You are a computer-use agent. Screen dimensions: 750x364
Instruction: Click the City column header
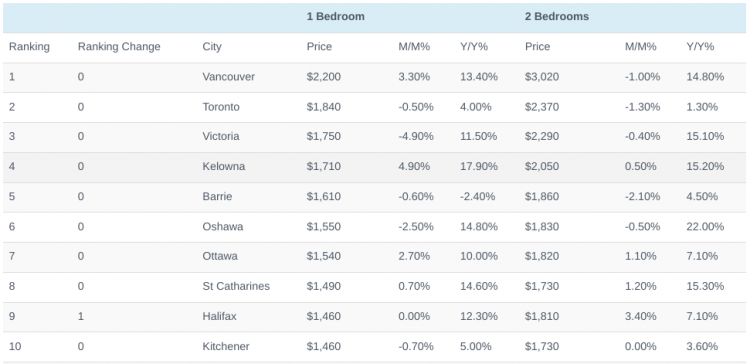coord(212,47)
